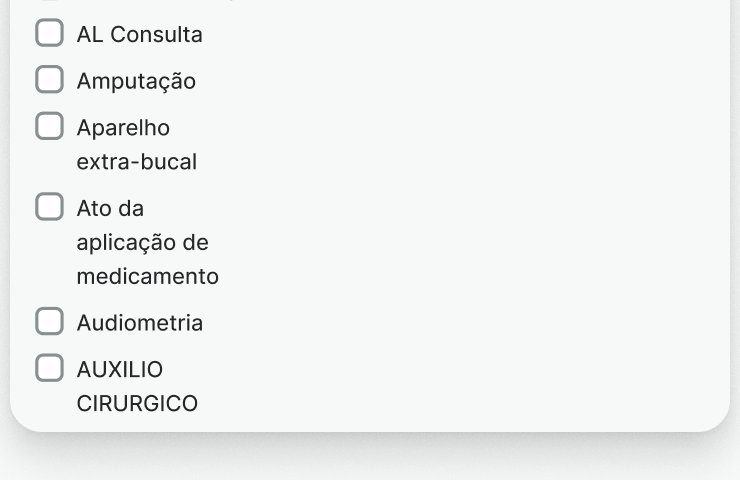This screenshot has height=480, width=740.
Task: Click the "Audiometria" label text
Action: coord(139,323)
